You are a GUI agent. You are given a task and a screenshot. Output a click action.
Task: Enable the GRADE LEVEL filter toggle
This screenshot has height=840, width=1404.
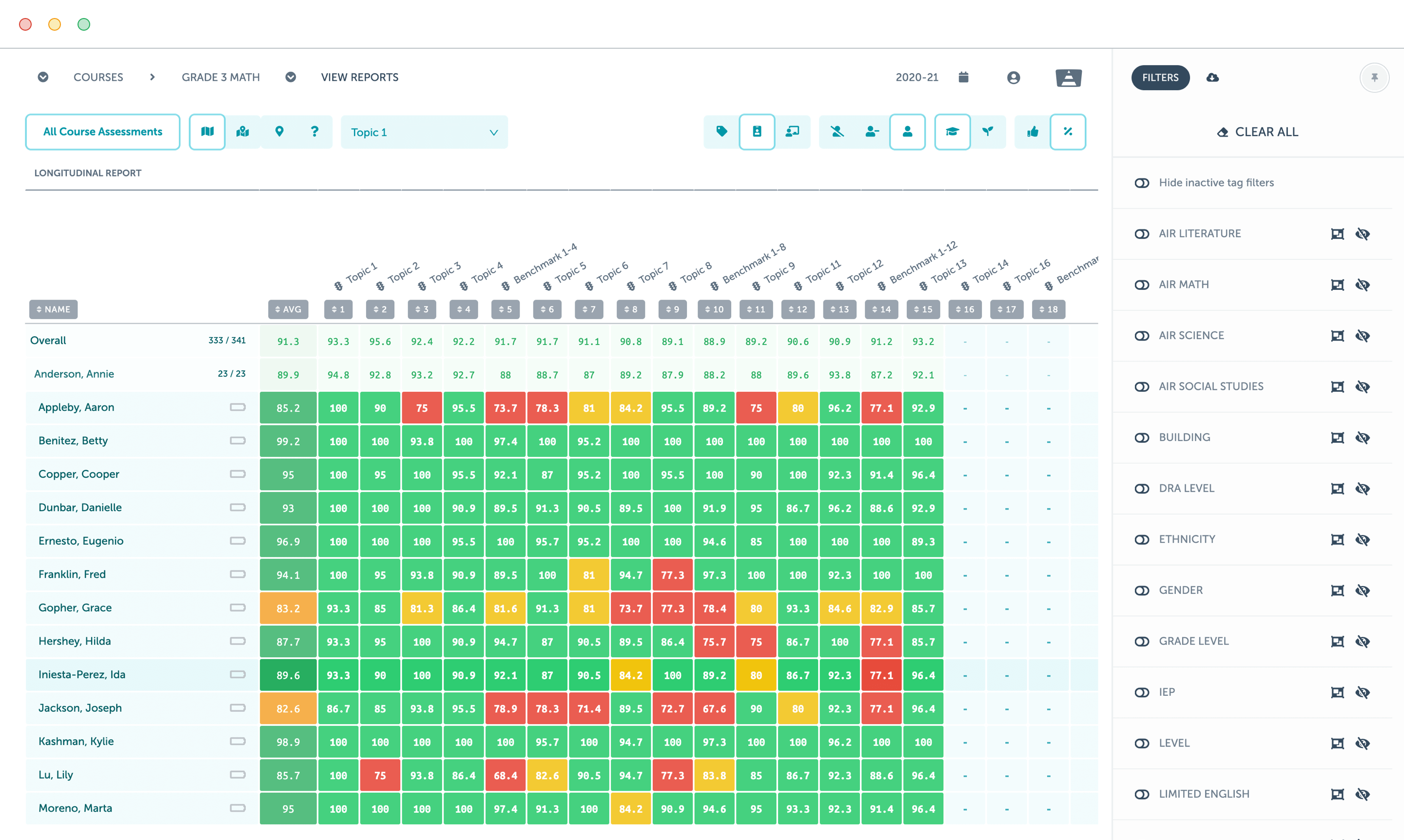(1142, 641)
